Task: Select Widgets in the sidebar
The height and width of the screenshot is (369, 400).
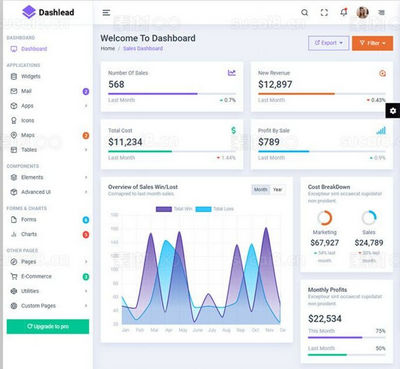Action: pos(48,76)
